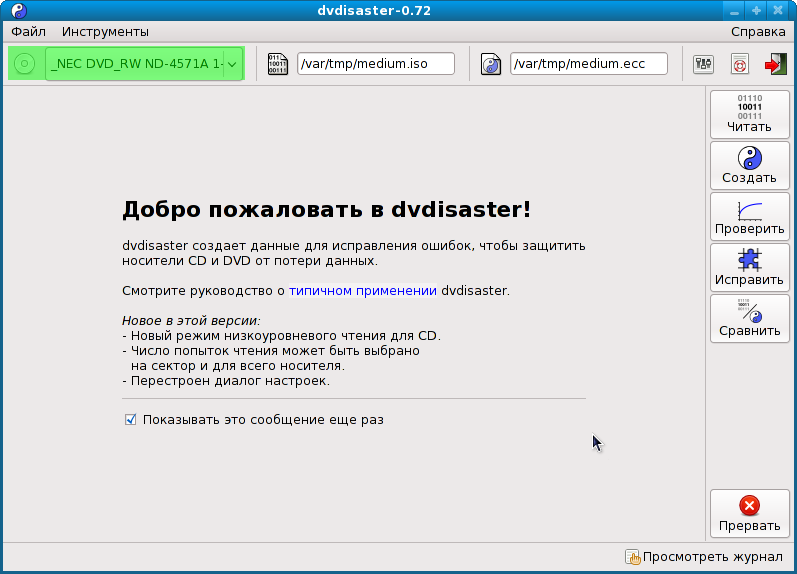Click the dvdisaster title bar yin-yang icon
The width and height of the screenshot is (797, 574).
(x=19, y=11)
